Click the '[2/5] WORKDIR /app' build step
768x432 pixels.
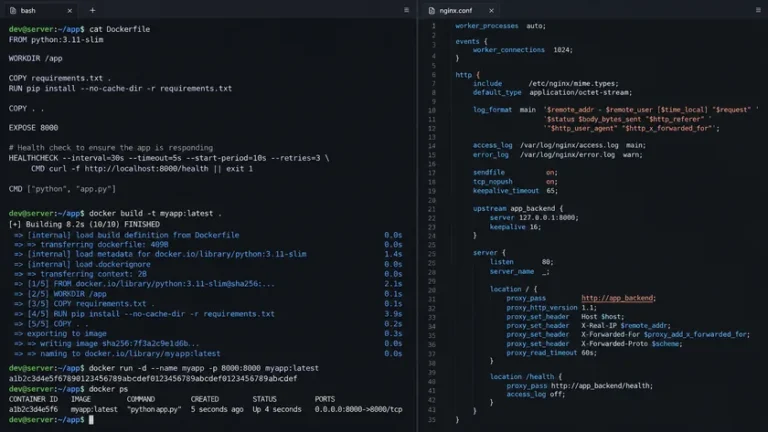point(60,294)
